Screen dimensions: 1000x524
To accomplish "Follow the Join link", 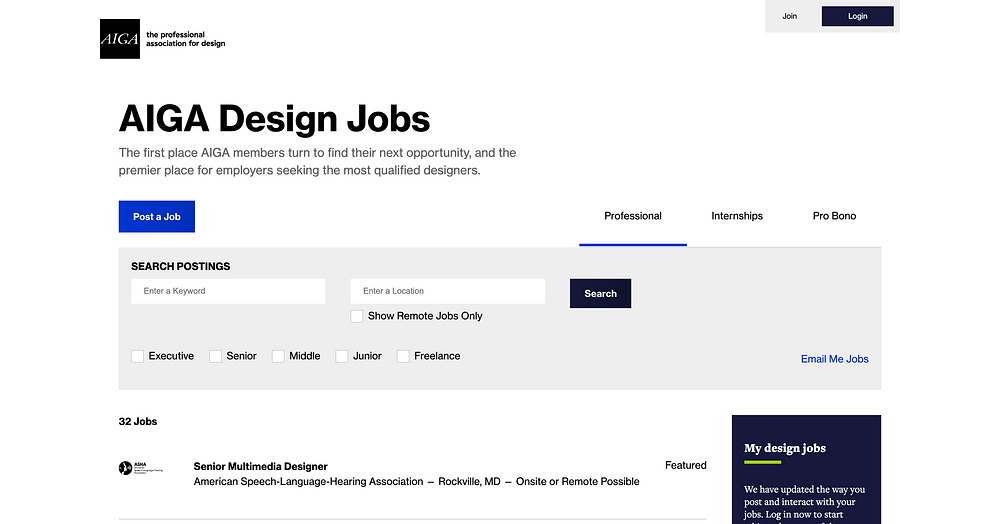I will click(790, 16).
